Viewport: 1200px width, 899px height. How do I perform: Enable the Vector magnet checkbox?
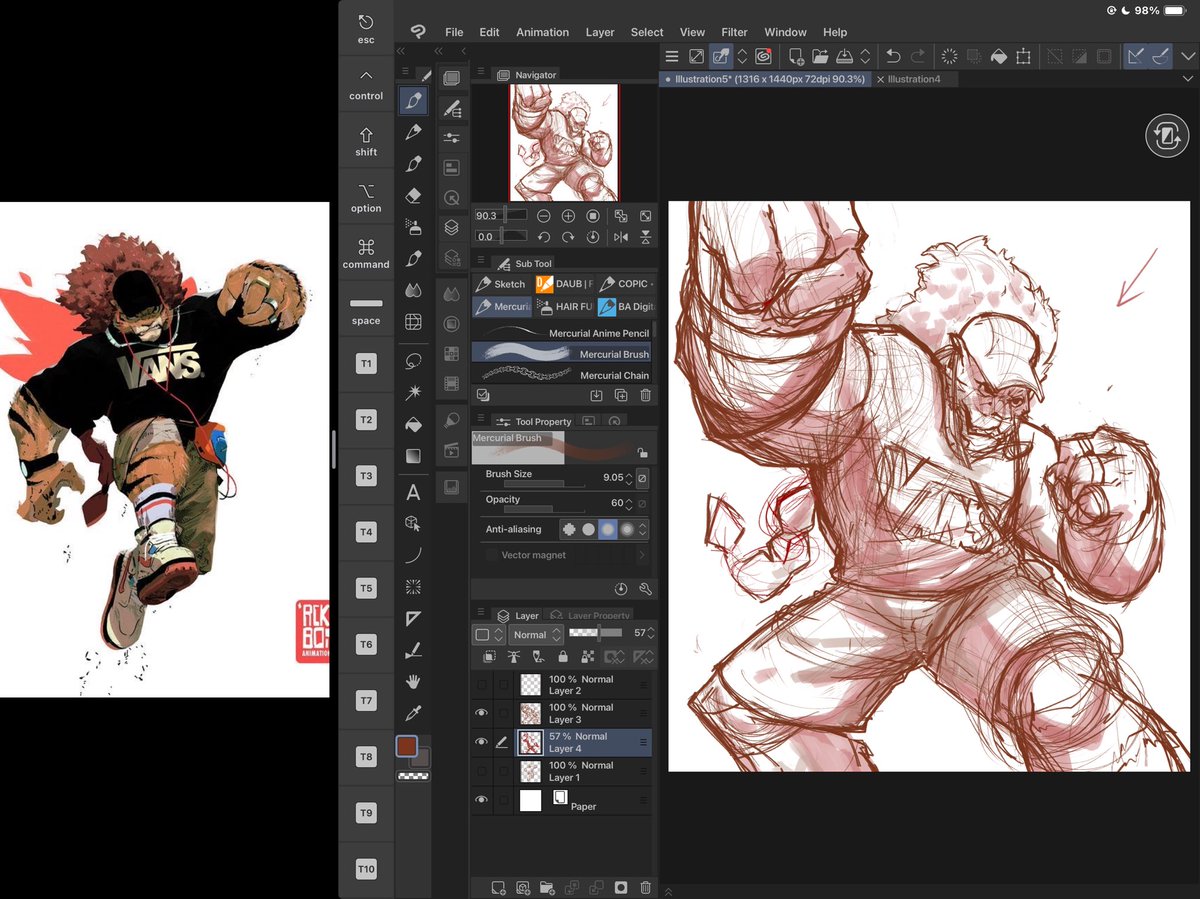(491, 555)
